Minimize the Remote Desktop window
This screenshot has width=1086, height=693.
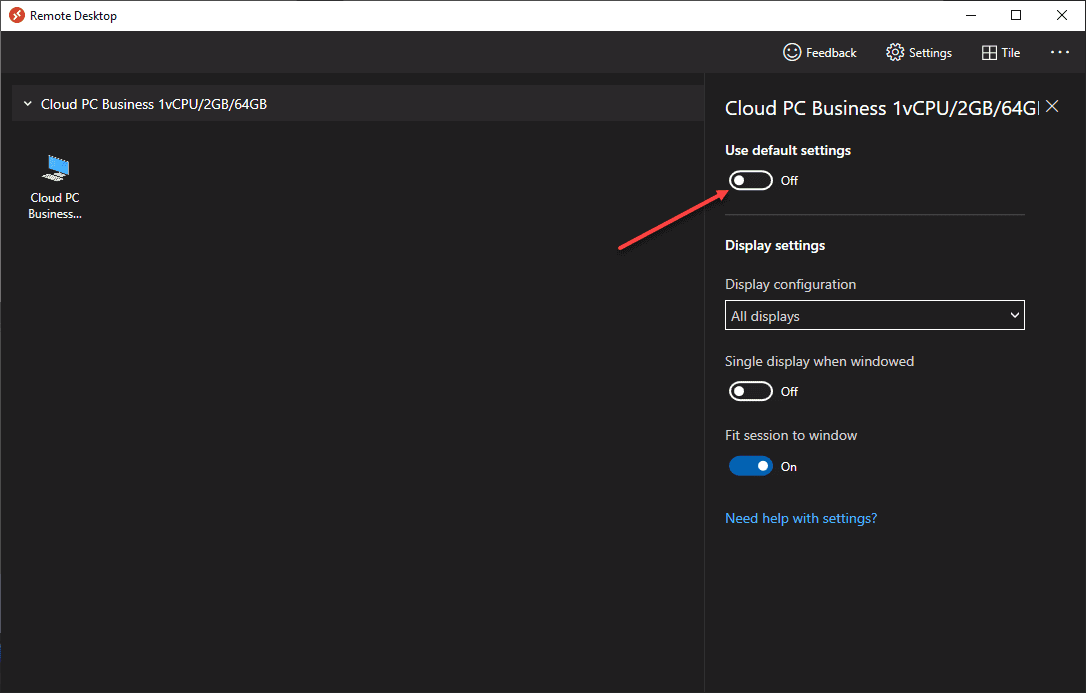970,15
